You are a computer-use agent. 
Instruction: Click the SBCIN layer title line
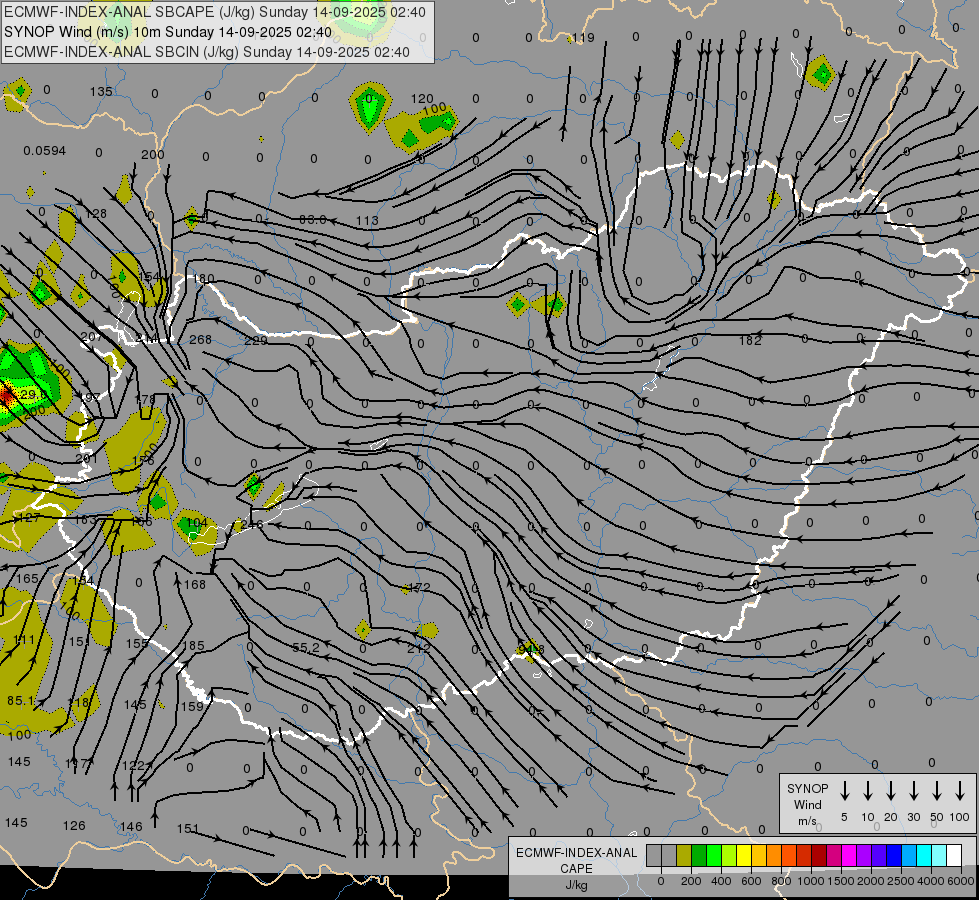[x=207, y=52]
